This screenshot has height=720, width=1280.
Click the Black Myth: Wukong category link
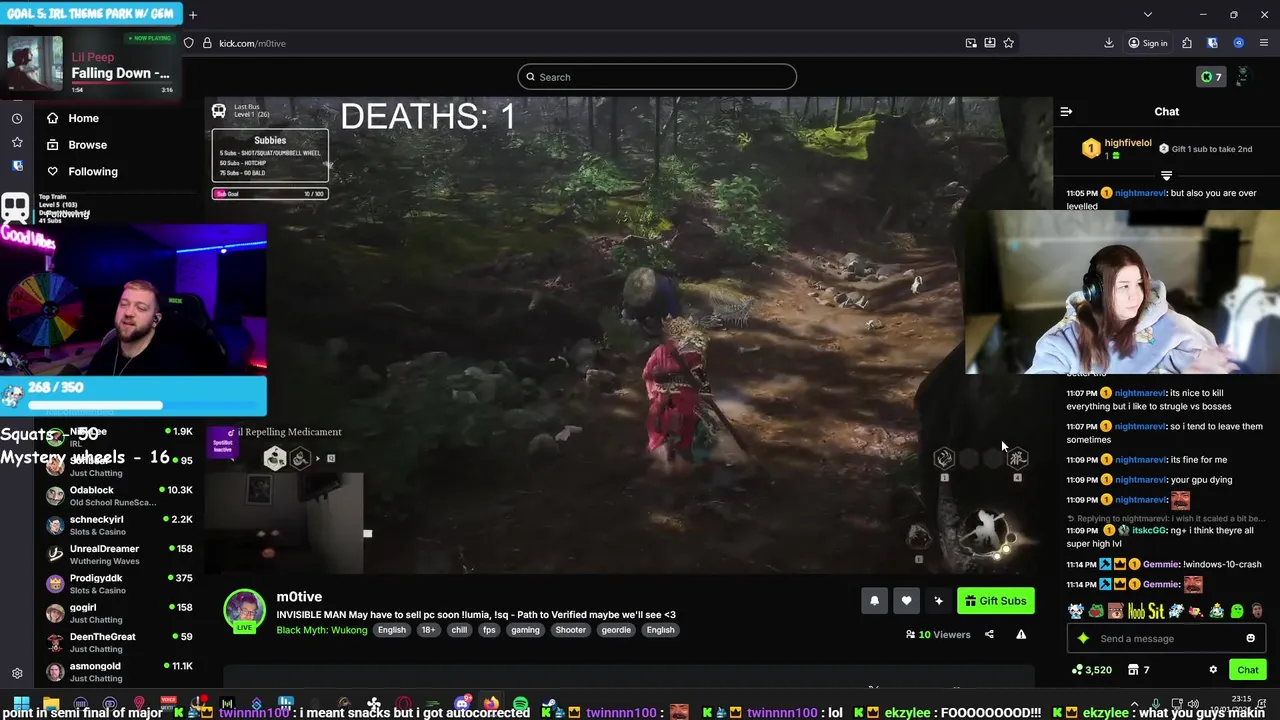click(x=322, y=630)
